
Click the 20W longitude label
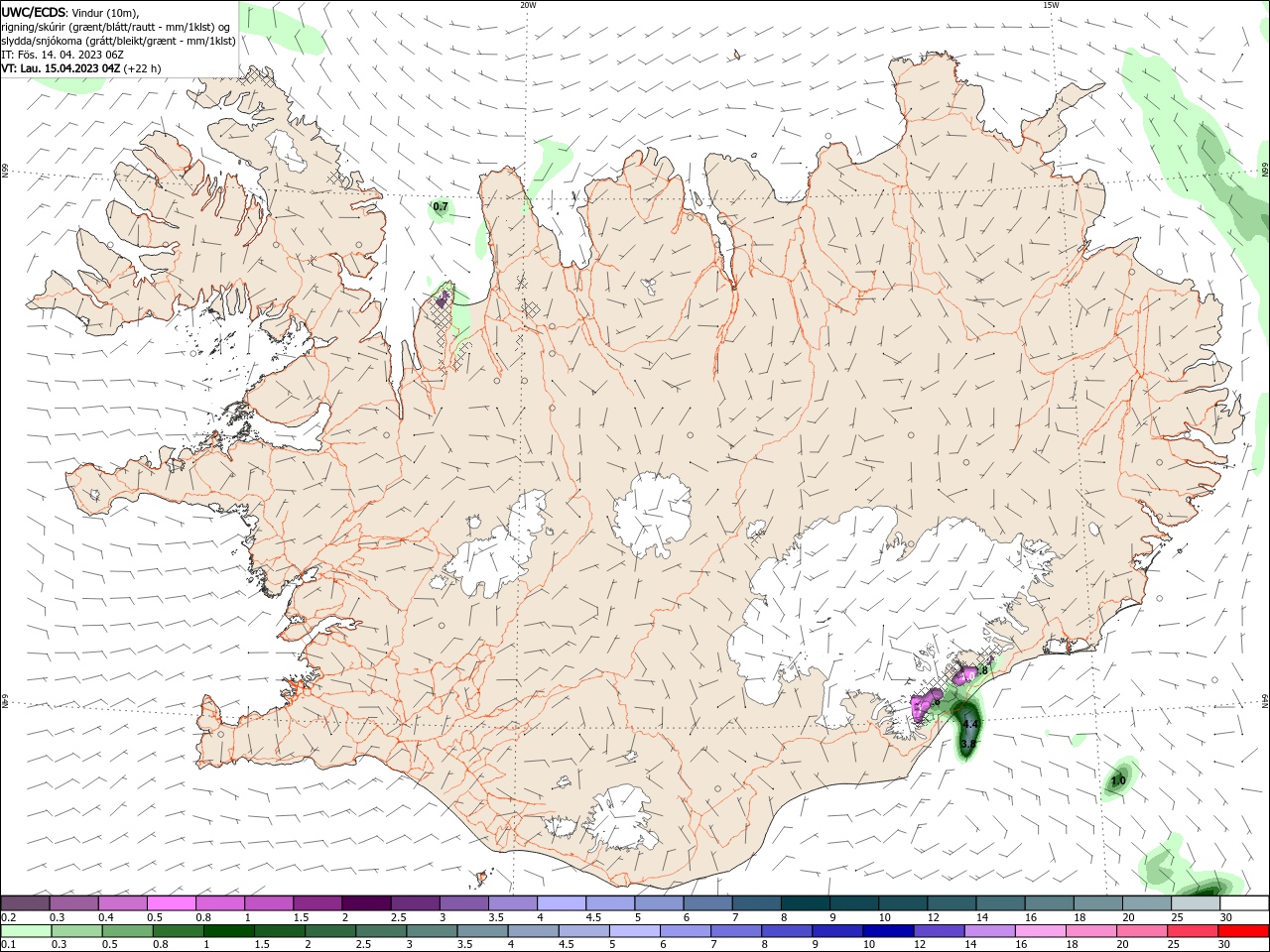(x=528, y=5)
